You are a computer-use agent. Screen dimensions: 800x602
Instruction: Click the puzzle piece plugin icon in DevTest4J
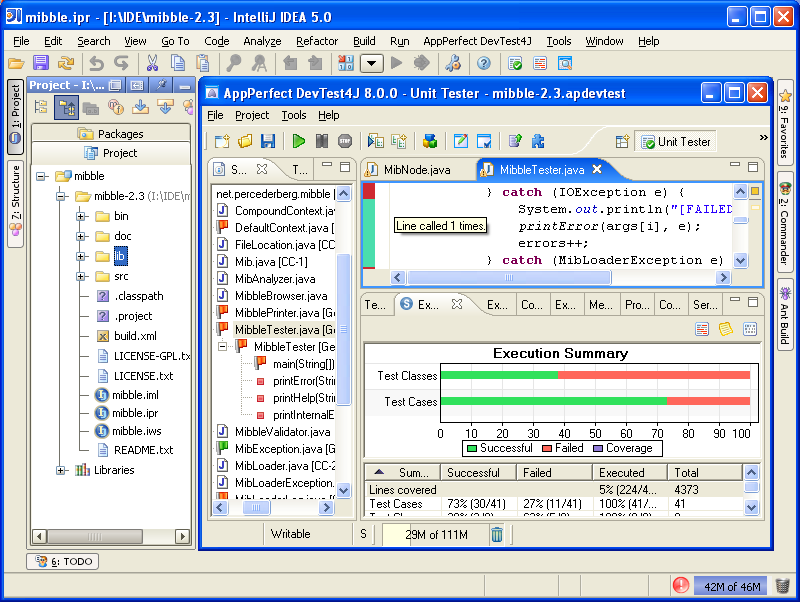[x=538, y=141]
